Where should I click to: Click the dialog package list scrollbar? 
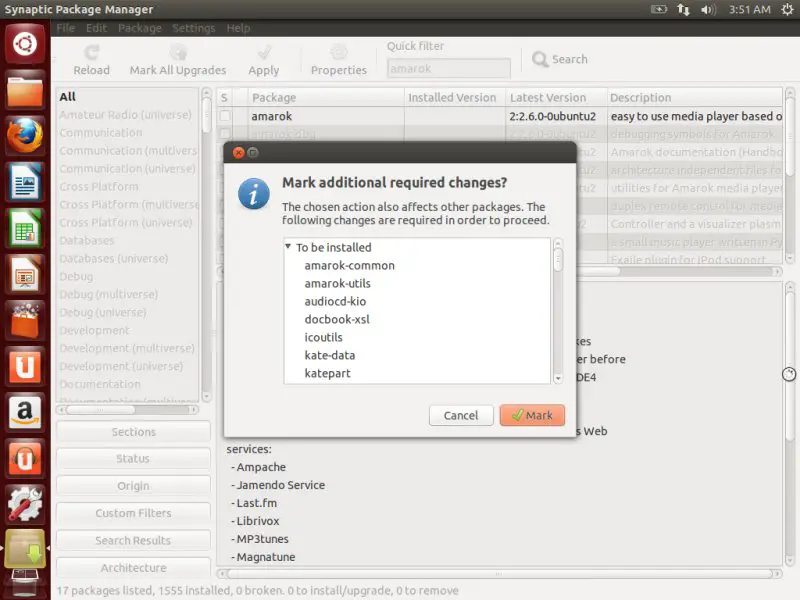pos(558,311)
